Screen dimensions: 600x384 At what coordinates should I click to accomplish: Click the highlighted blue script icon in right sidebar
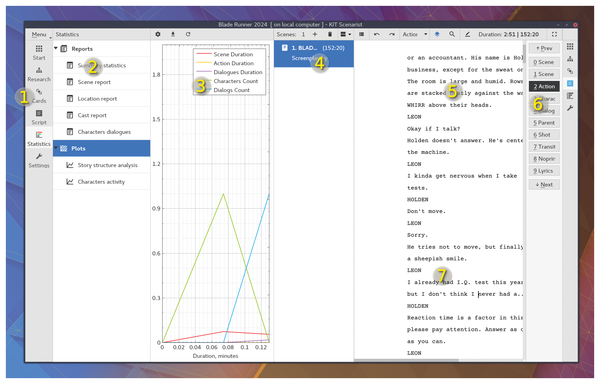[570, 83]
